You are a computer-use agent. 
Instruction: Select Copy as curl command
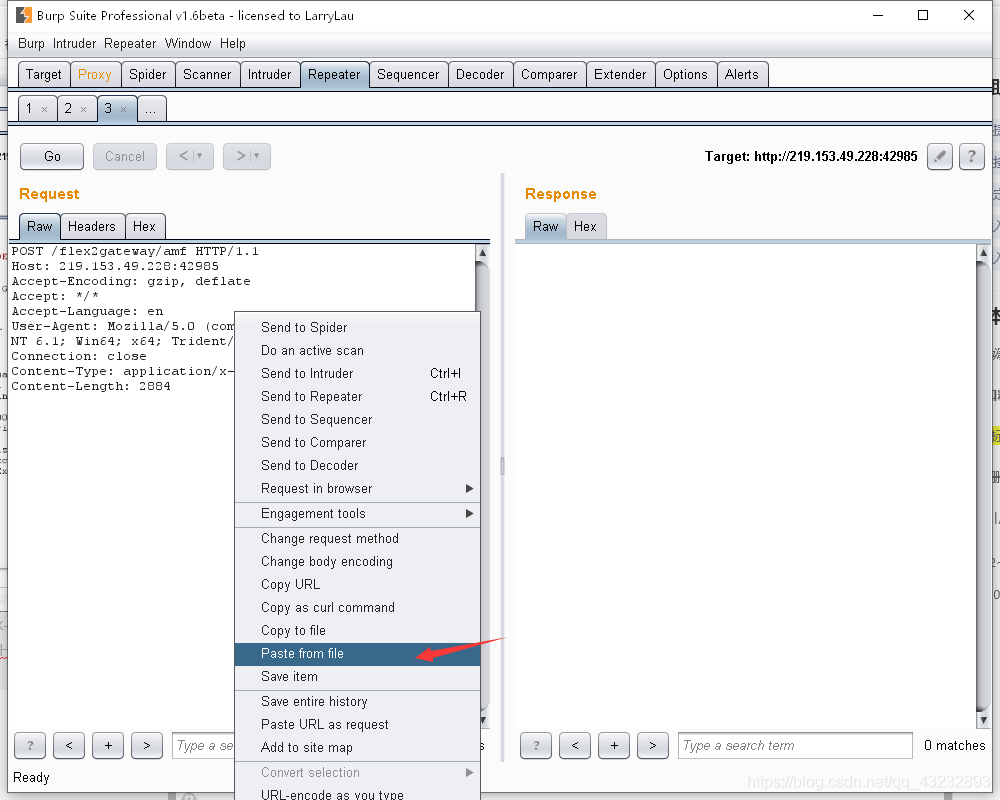point(357,607)
